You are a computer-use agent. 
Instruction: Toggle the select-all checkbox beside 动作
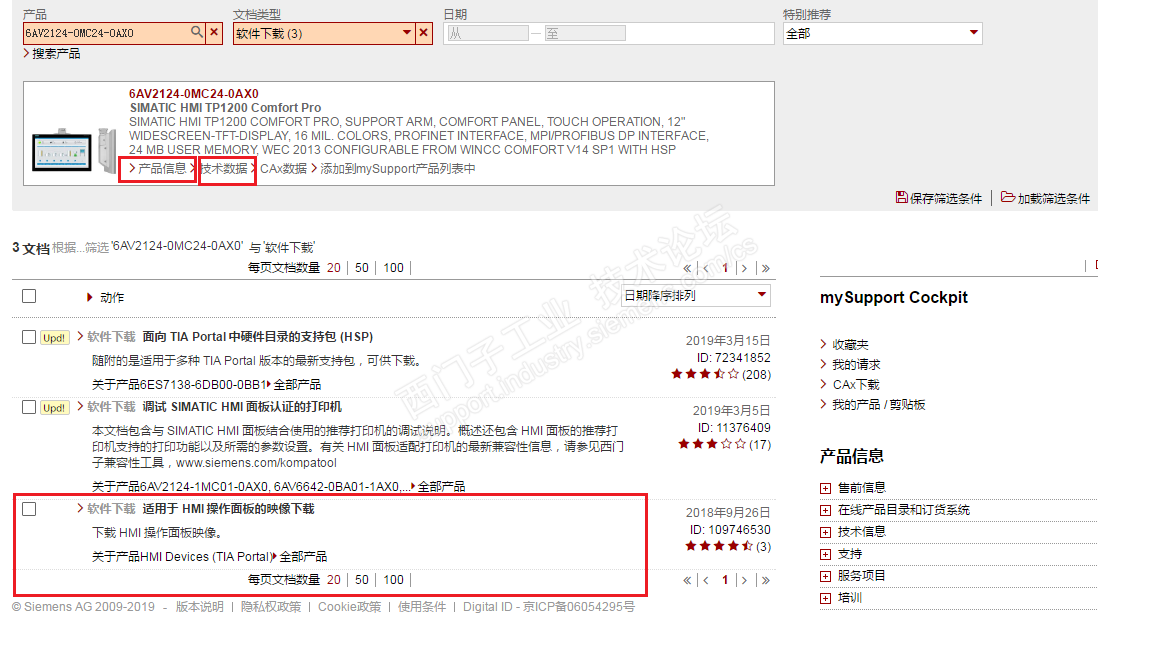tap(29, 296)
